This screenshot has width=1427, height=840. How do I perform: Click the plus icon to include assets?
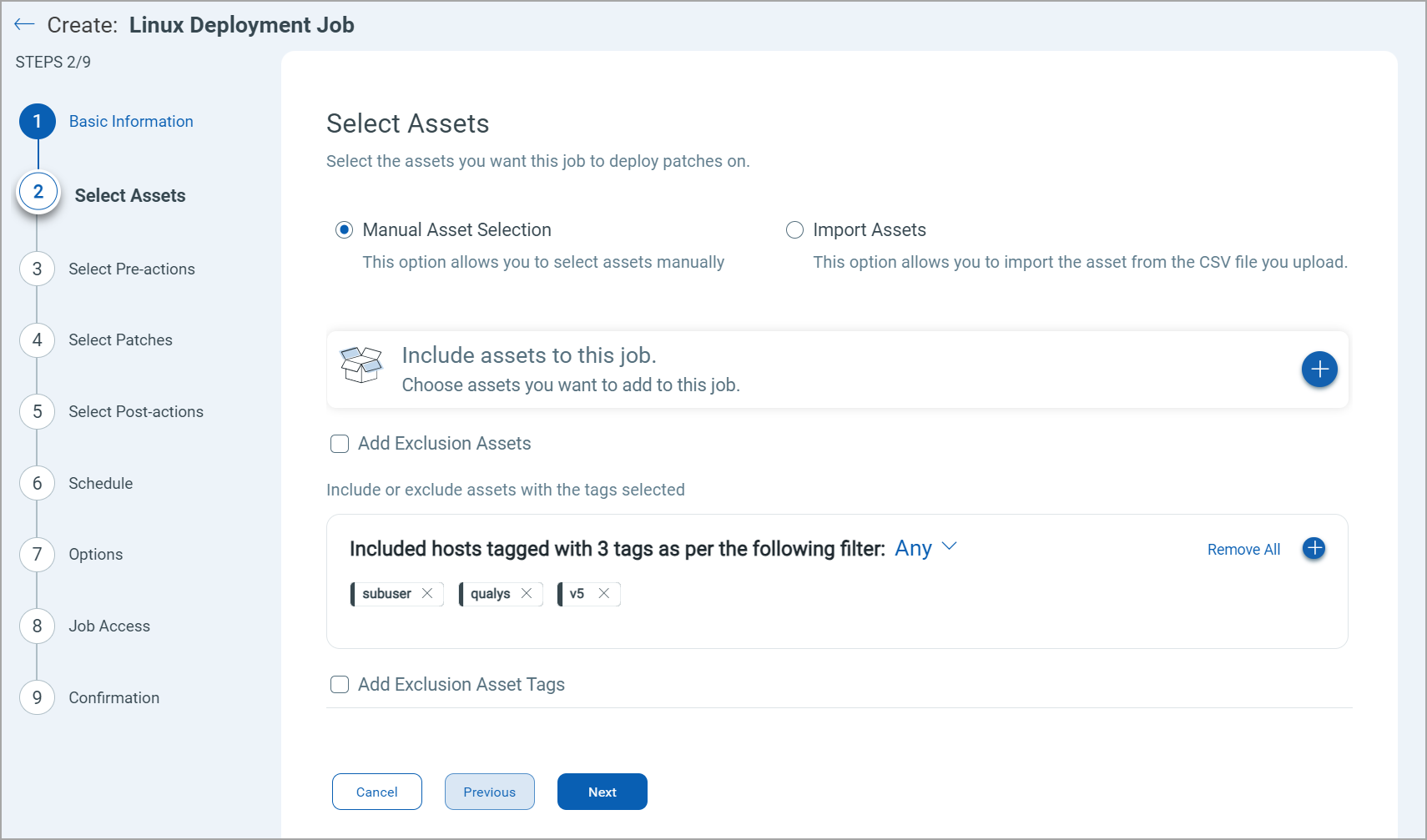[x=1319, y=369]
